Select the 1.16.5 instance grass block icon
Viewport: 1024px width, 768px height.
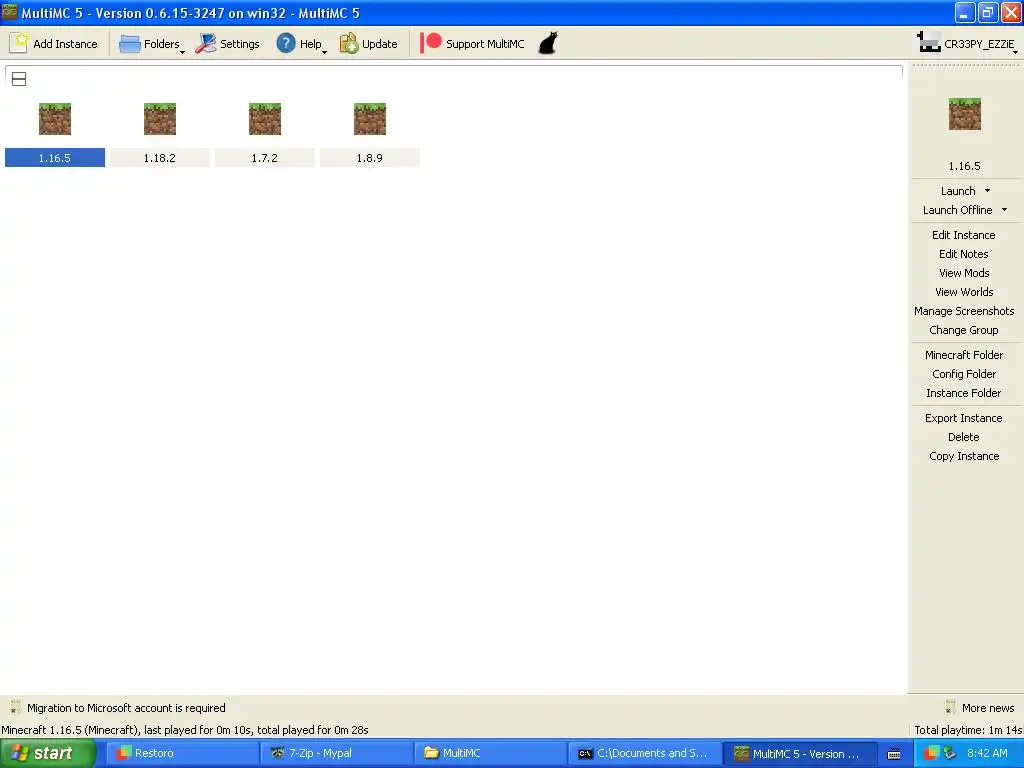click(x=55, y=119)
